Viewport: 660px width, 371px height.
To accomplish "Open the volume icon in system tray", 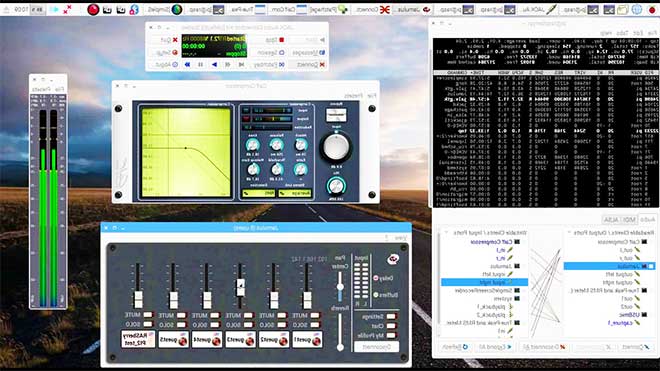I will [x=55, y=9].
